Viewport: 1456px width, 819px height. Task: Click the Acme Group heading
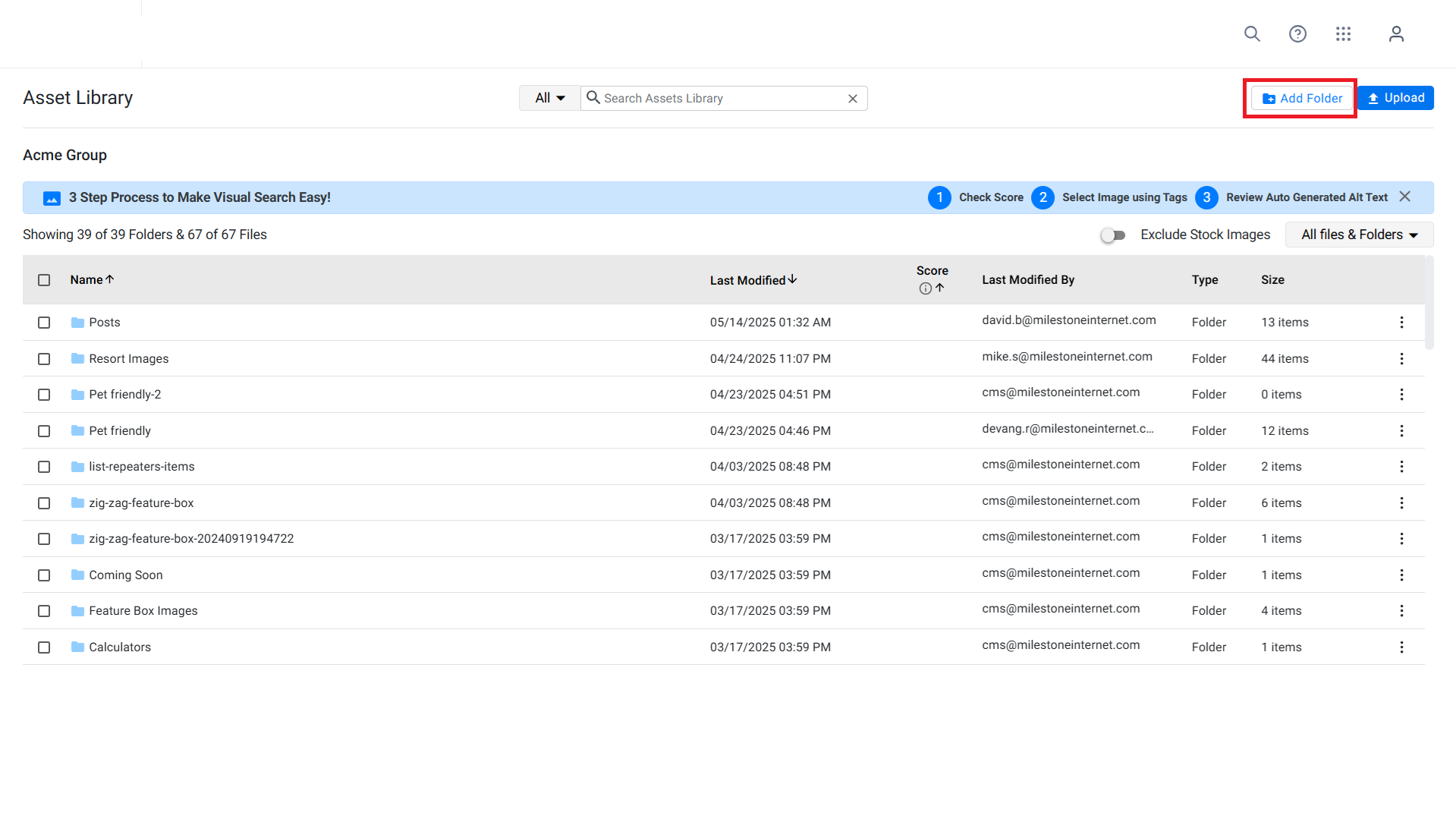pos(65,155)
